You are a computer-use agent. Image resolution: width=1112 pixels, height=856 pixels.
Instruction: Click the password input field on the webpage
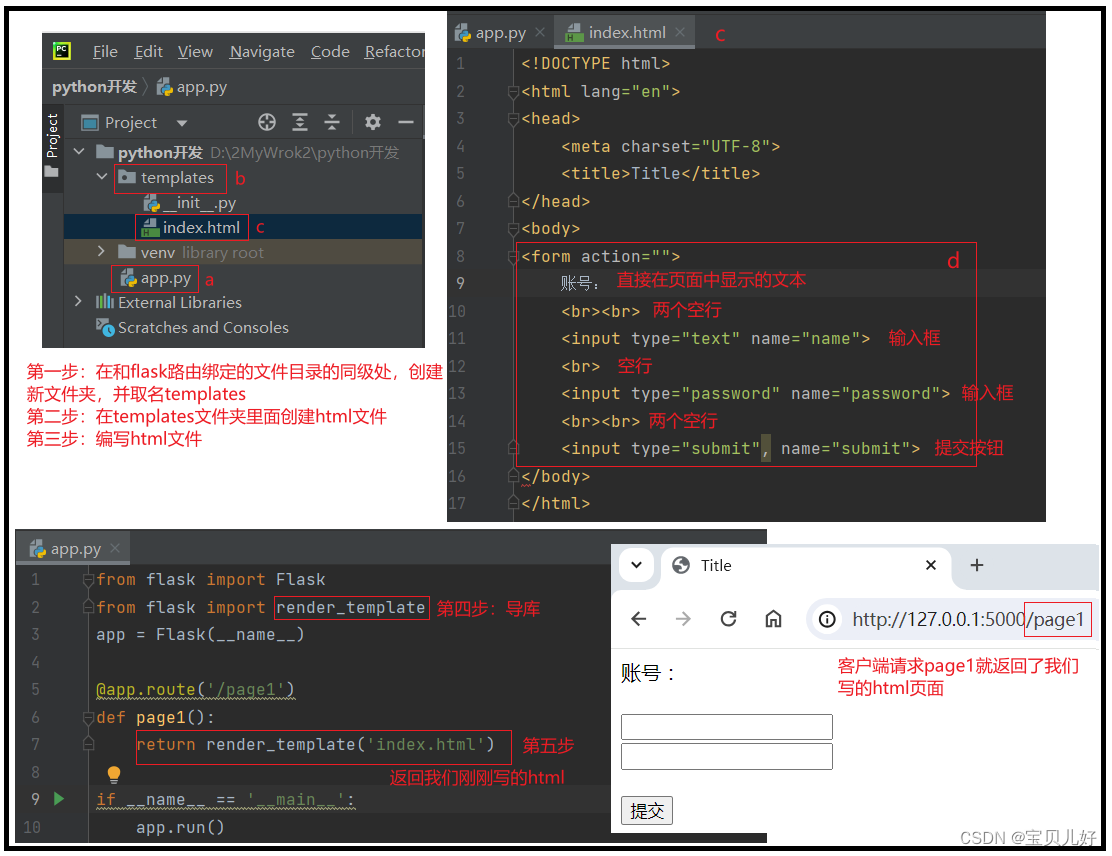tap(727, 756)
